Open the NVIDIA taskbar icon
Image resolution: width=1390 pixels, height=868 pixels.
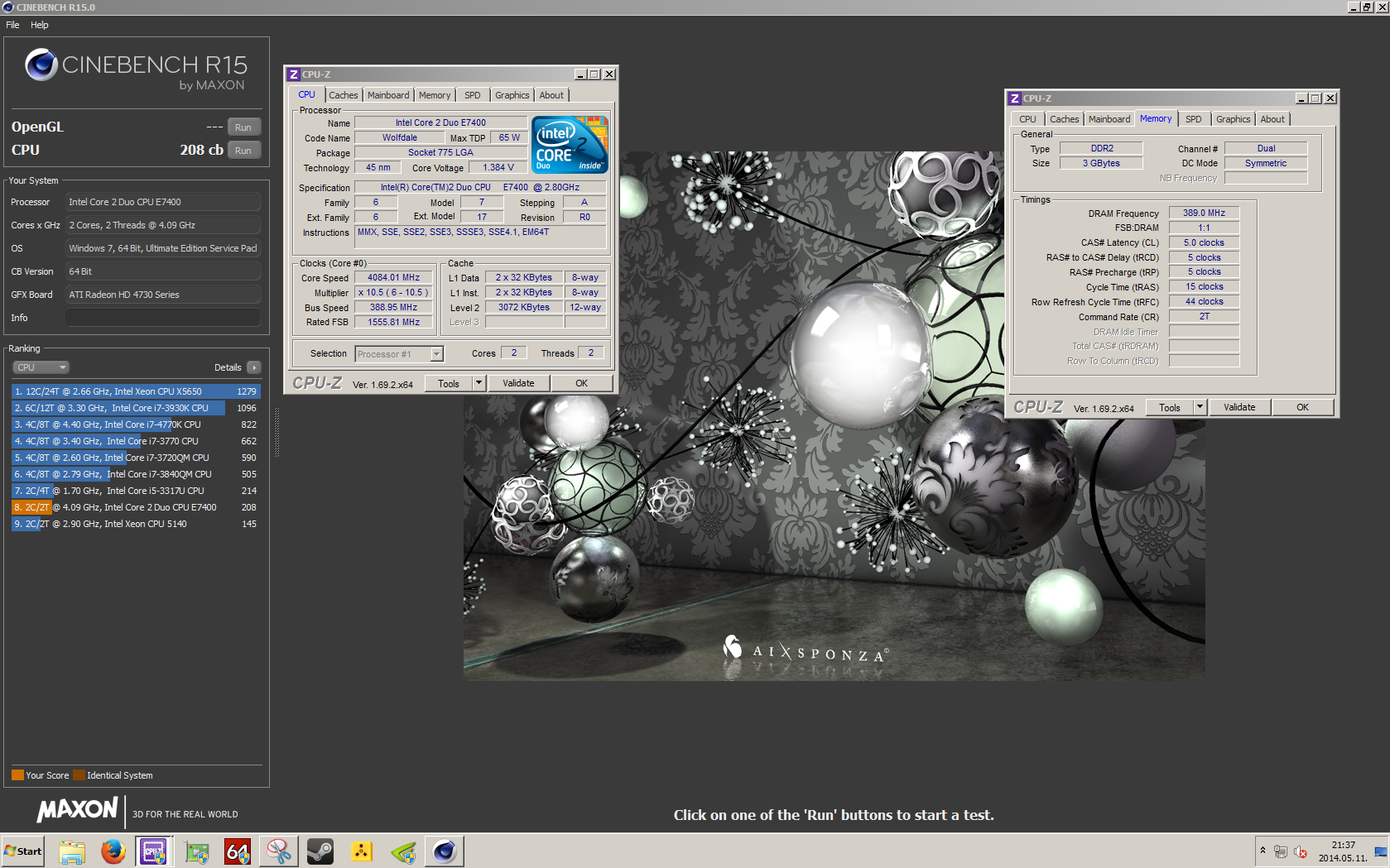click(403, 851)
